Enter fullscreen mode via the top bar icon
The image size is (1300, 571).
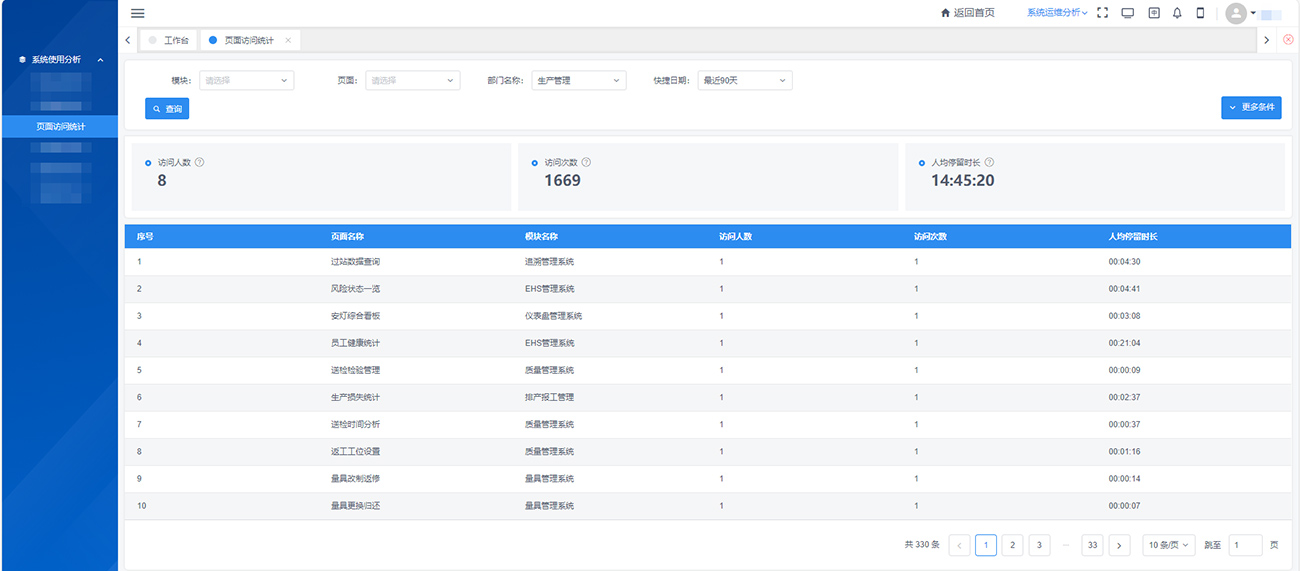[x=1102, y=13]
